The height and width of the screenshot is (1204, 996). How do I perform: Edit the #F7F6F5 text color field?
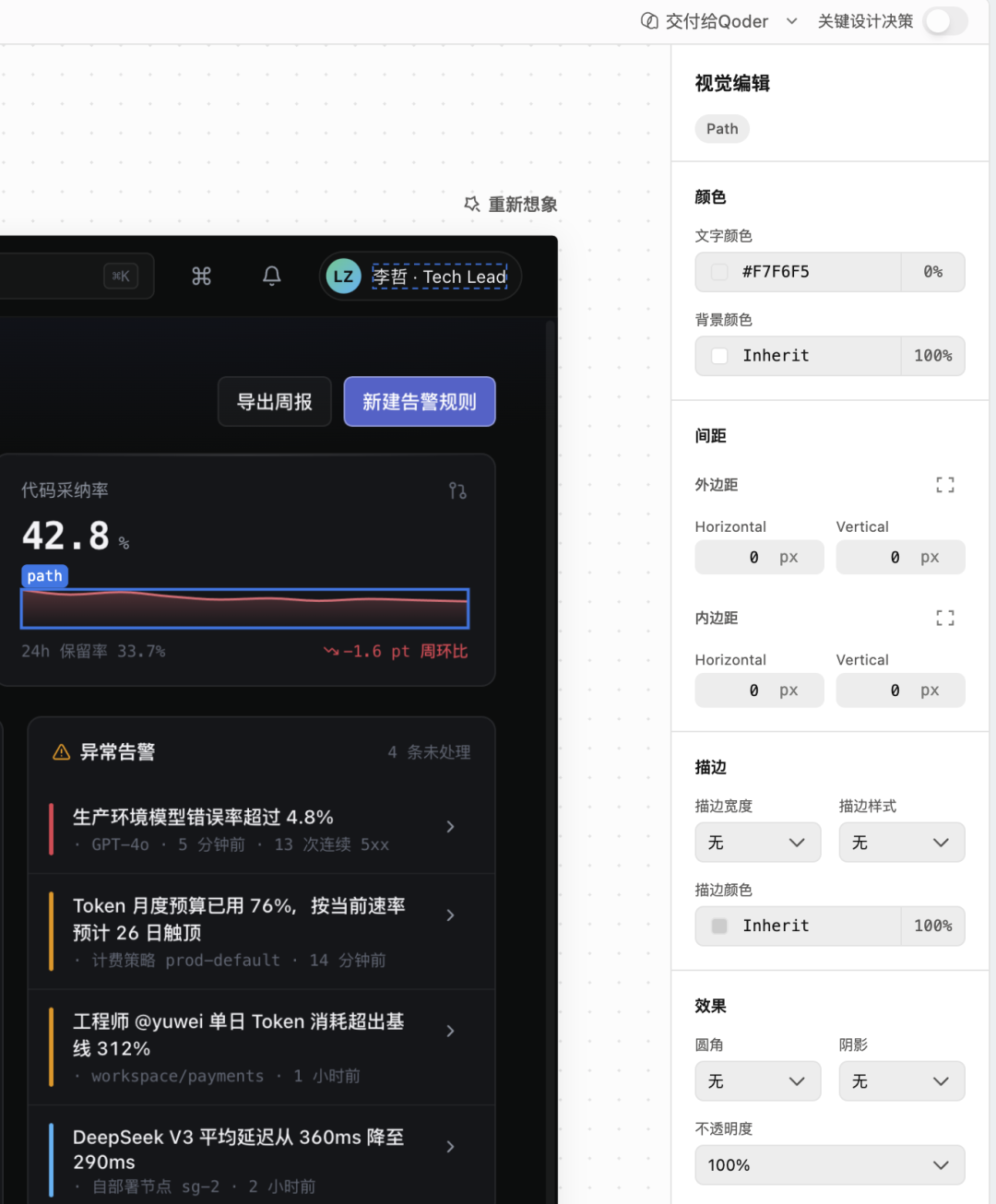(799, 272)
